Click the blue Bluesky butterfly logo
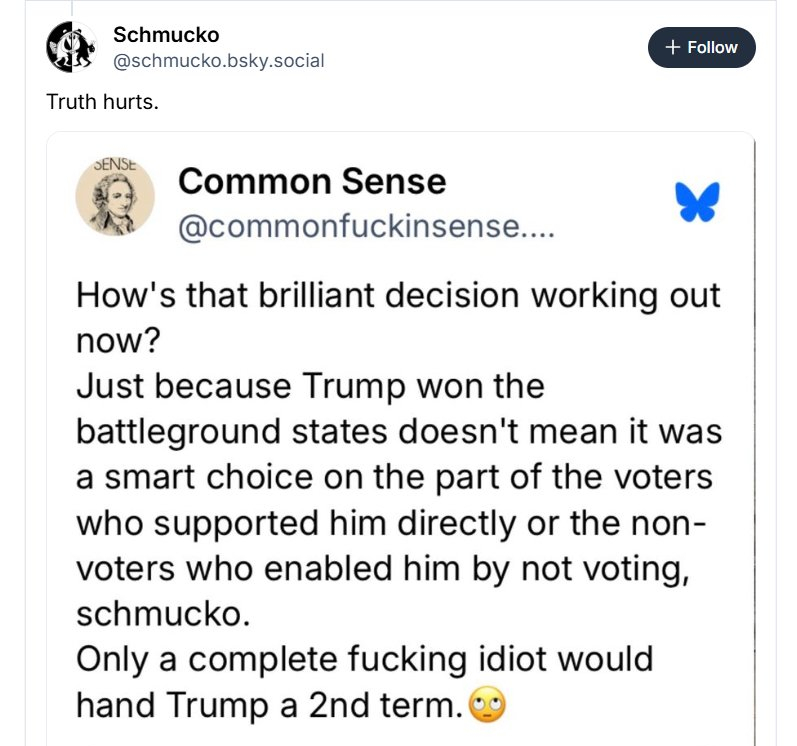The image size is (797, 746). coord(697,202)
